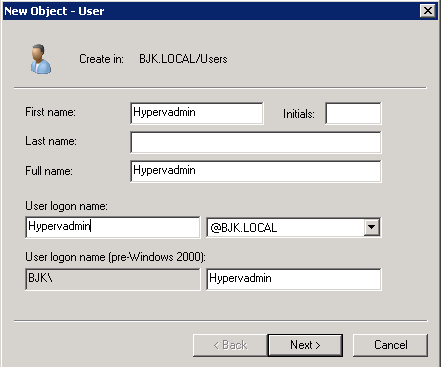The width and height of the screenshot is (441, 367).
Task: Click the BJK\ domain prefix box
Action: [113, 279]
